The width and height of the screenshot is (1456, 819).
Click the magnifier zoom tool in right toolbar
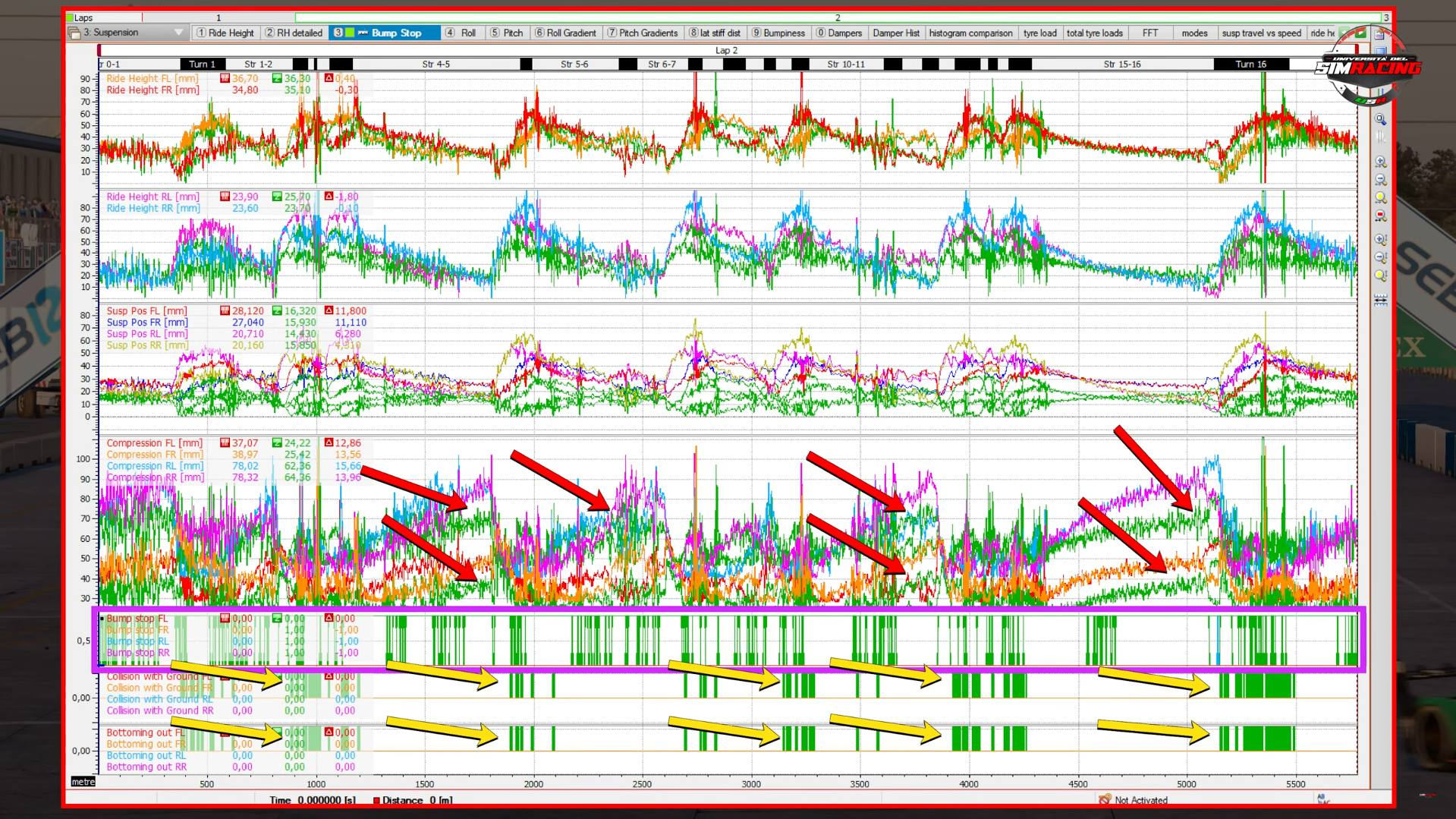pos(1380,120)
